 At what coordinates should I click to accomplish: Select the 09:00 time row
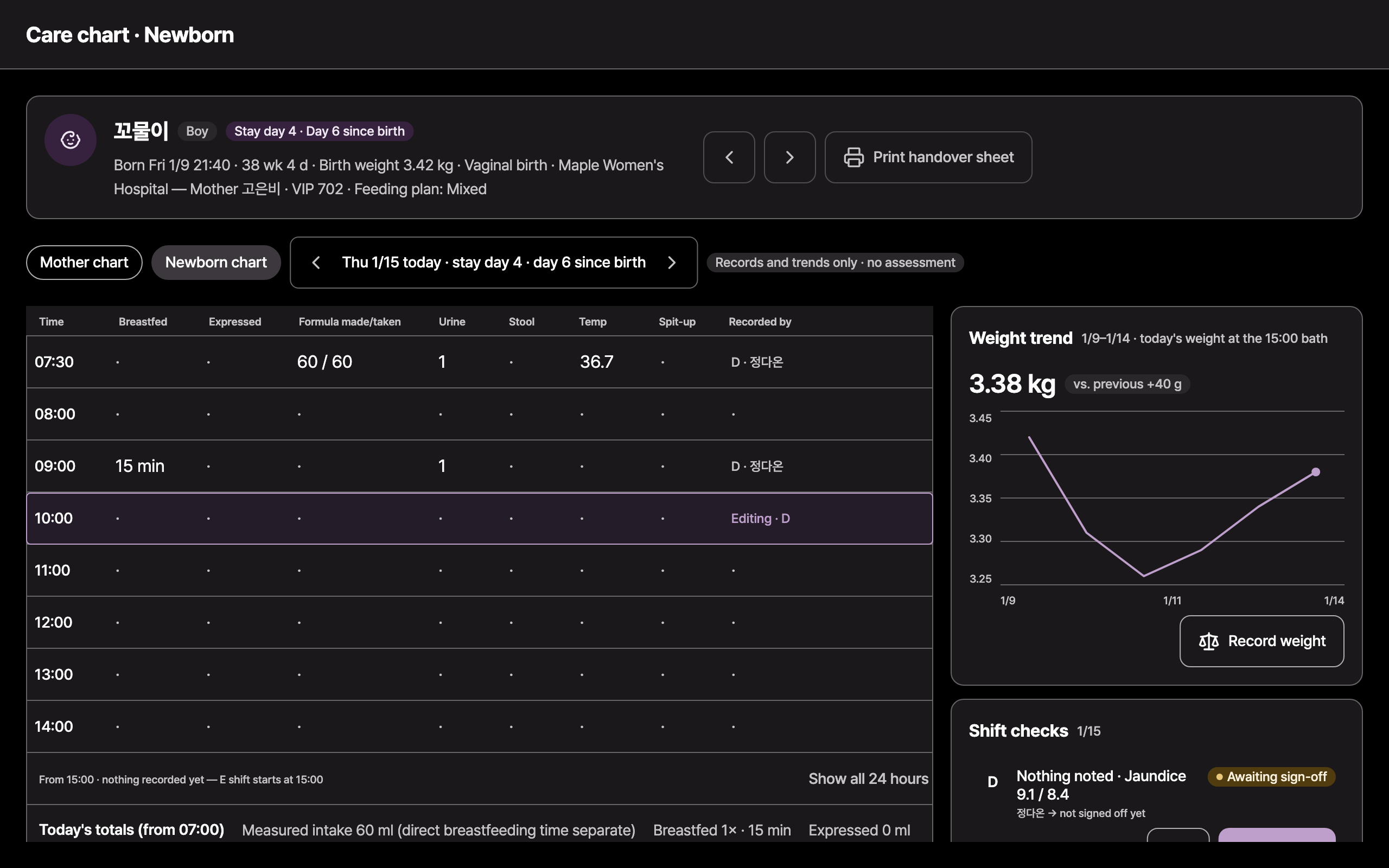(x=479, y=466)
